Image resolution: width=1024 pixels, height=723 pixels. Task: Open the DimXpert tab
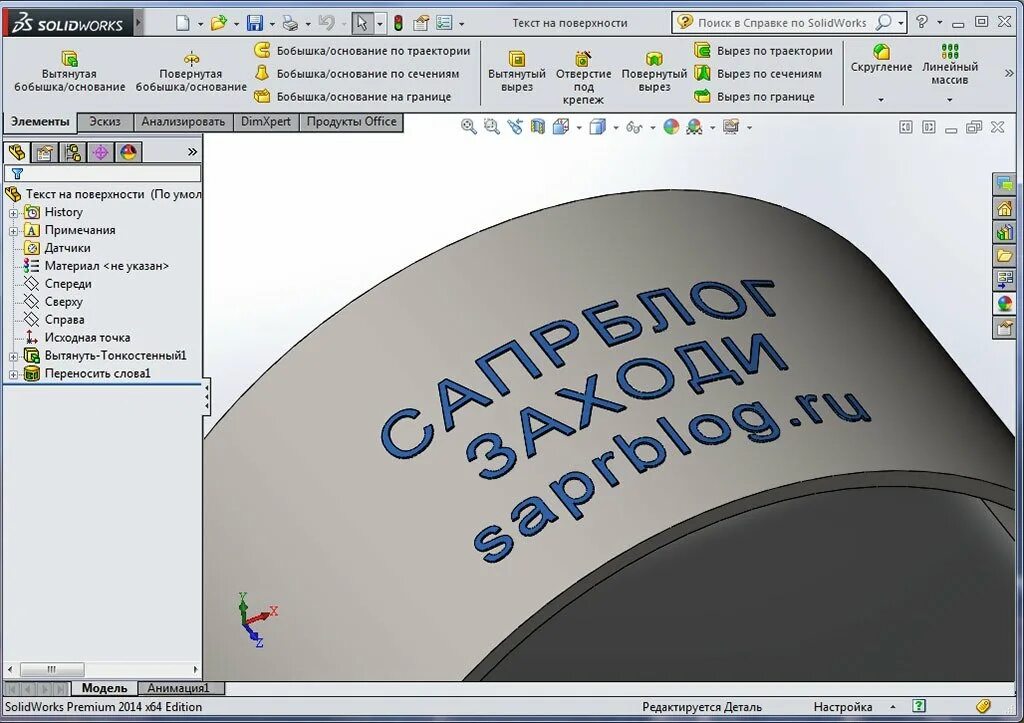click(266, 122)
